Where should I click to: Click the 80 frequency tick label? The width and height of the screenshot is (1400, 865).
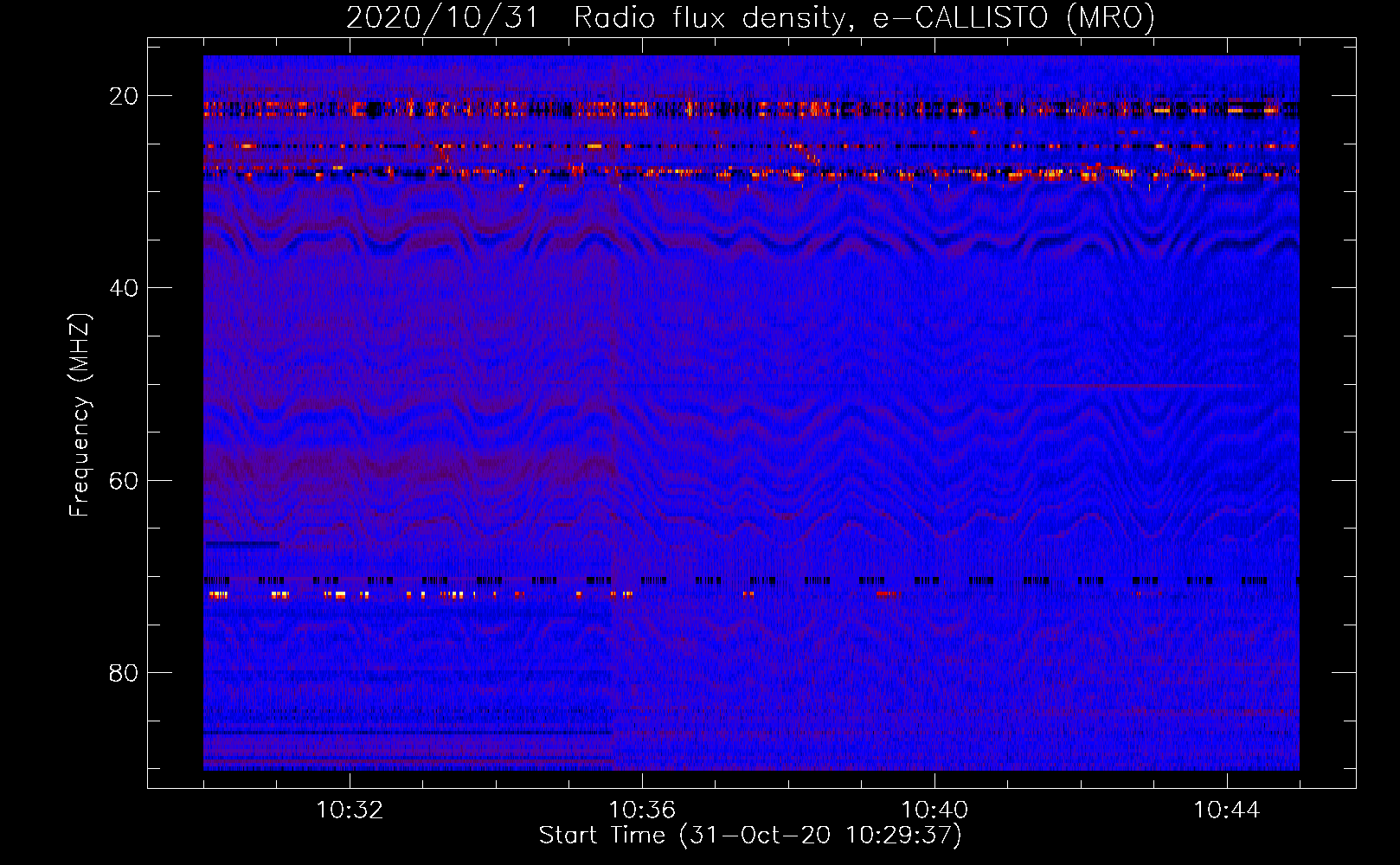pos(124,673)
